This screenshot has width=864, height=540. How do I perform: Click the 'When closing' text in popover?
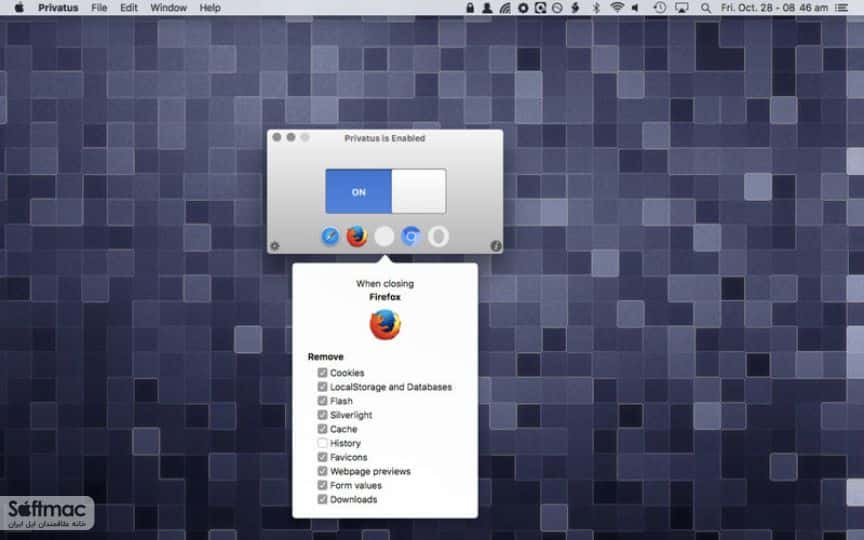coord(385,283)
